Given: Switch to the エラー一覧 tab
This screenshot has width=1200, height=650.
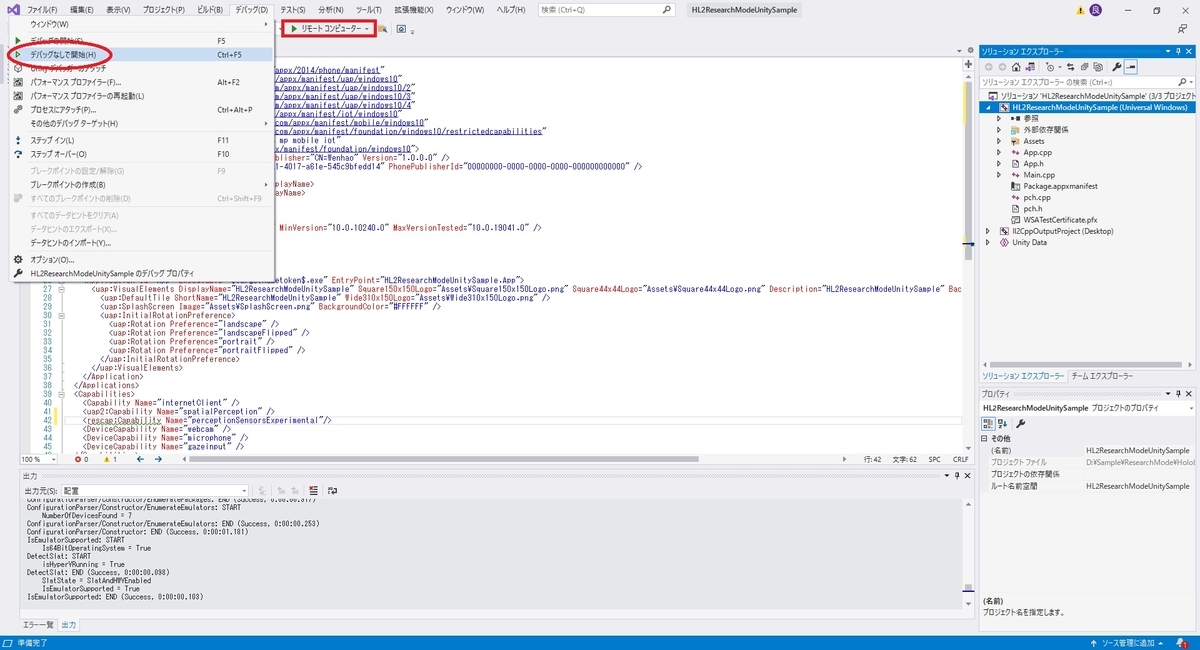Looking at the screenshot, I should (x=38, y=624).
